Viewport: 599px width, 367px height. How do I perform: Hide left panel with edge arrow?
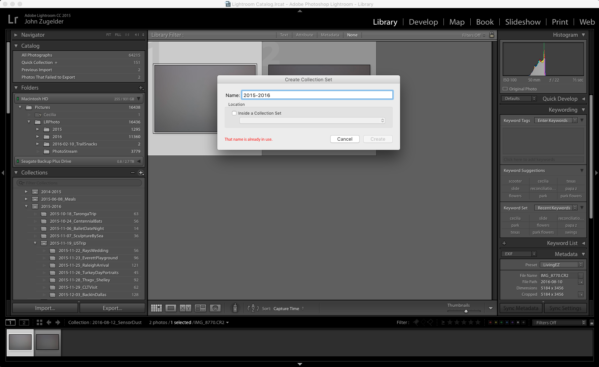[x=3, y=173]
